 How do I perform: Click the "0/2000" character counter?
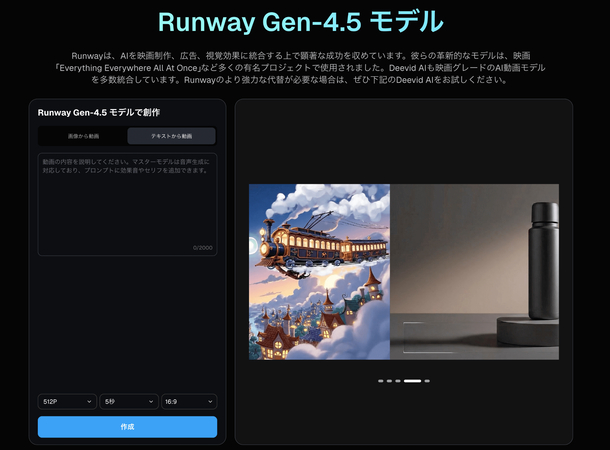click(x=203, y=248)
